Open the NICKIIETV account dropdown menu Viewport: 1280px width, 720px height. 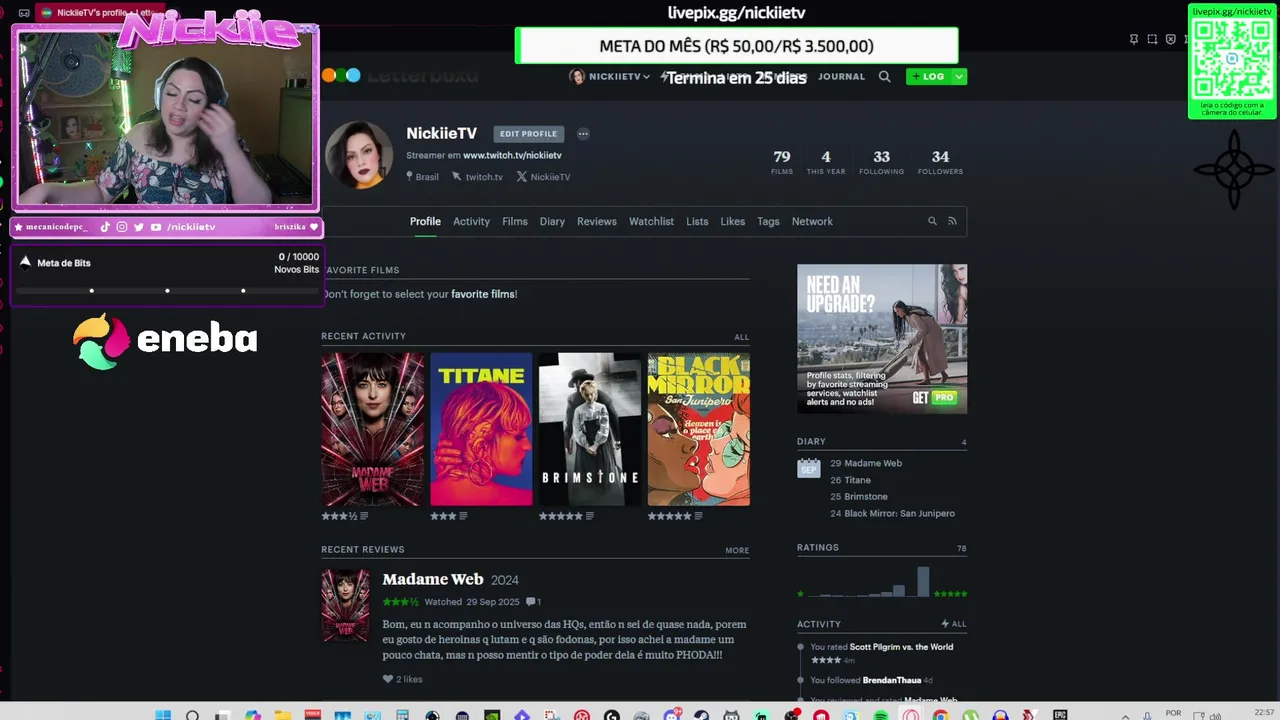[x=610, y=76]
